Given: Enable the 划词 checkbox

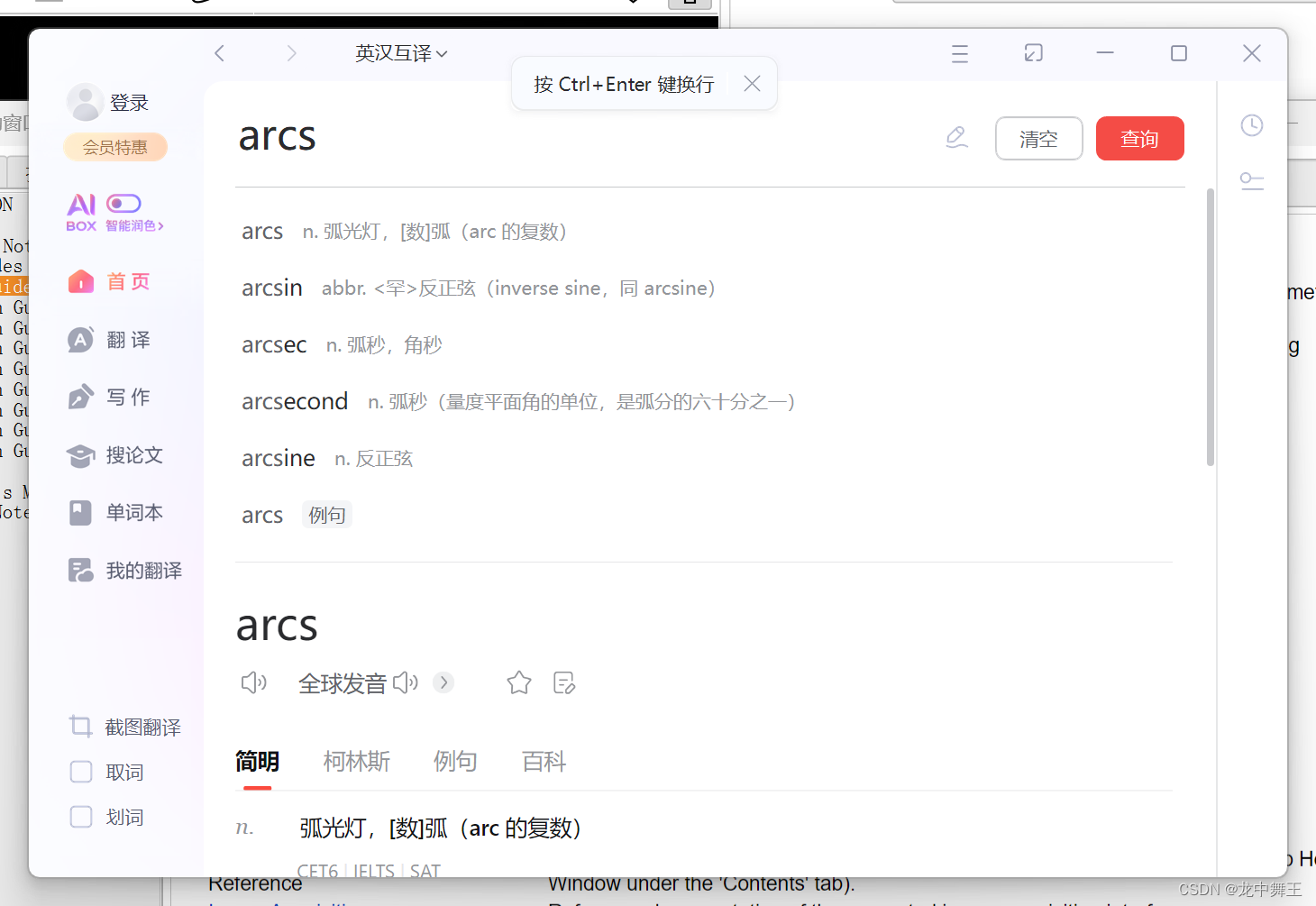Looking at the screenshot, I should [x=81, y=817].
